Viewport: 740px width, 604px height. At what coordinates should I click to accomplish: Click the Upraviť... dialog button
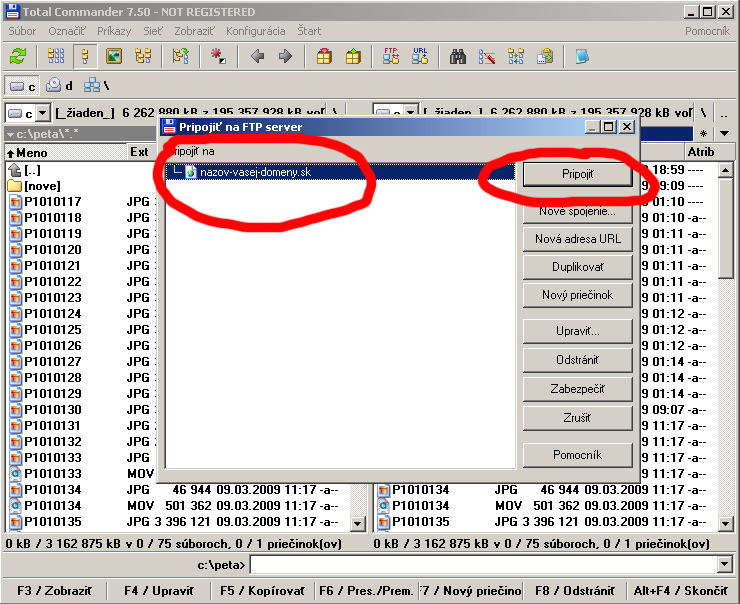(578, 331)
